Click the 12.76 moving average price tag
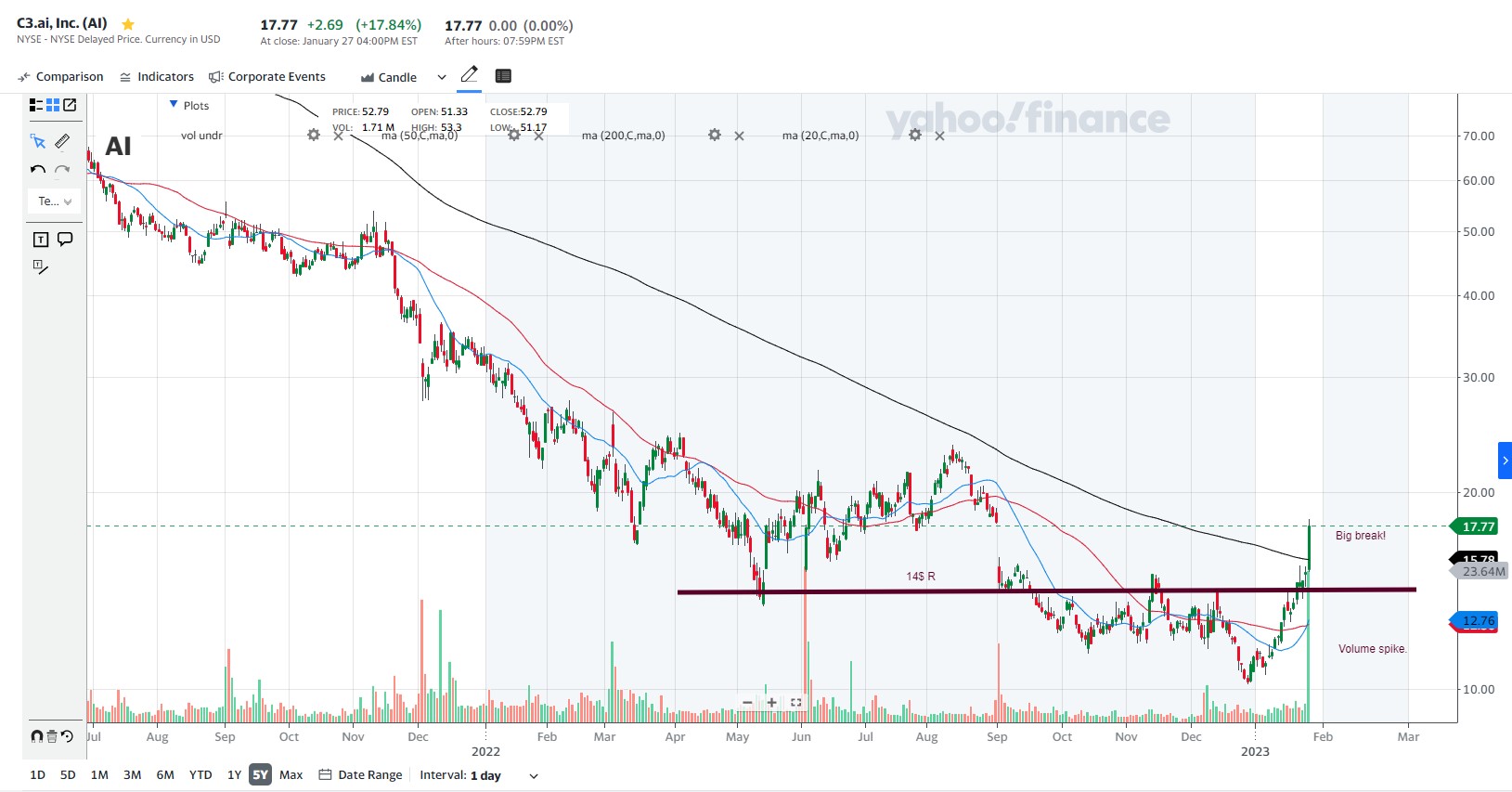The height and width of the screenshot is (792, 1512). point(1475,620)
